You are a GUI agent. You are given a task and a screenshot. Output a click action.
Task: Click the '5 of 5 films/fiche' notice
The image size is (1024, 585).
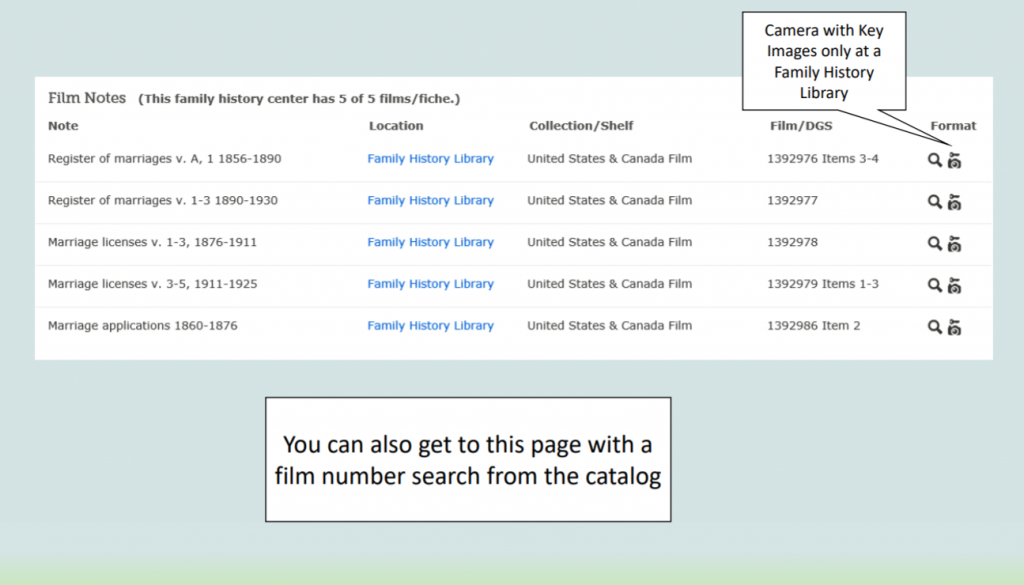click(x=299, y=99)
